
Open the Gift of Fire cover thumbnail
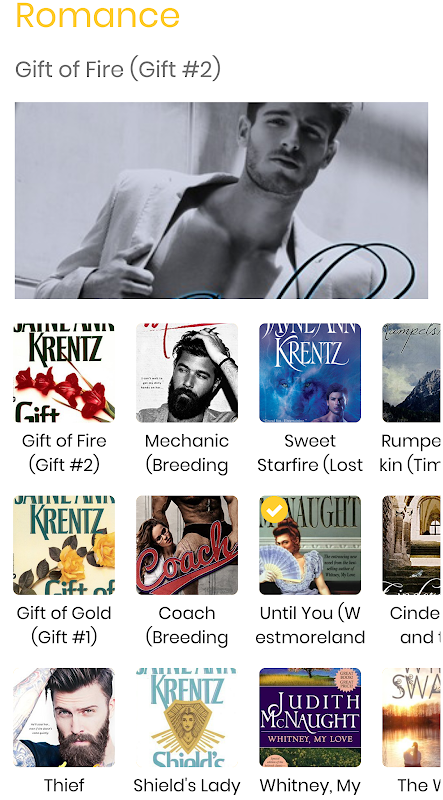coord(64,372)
